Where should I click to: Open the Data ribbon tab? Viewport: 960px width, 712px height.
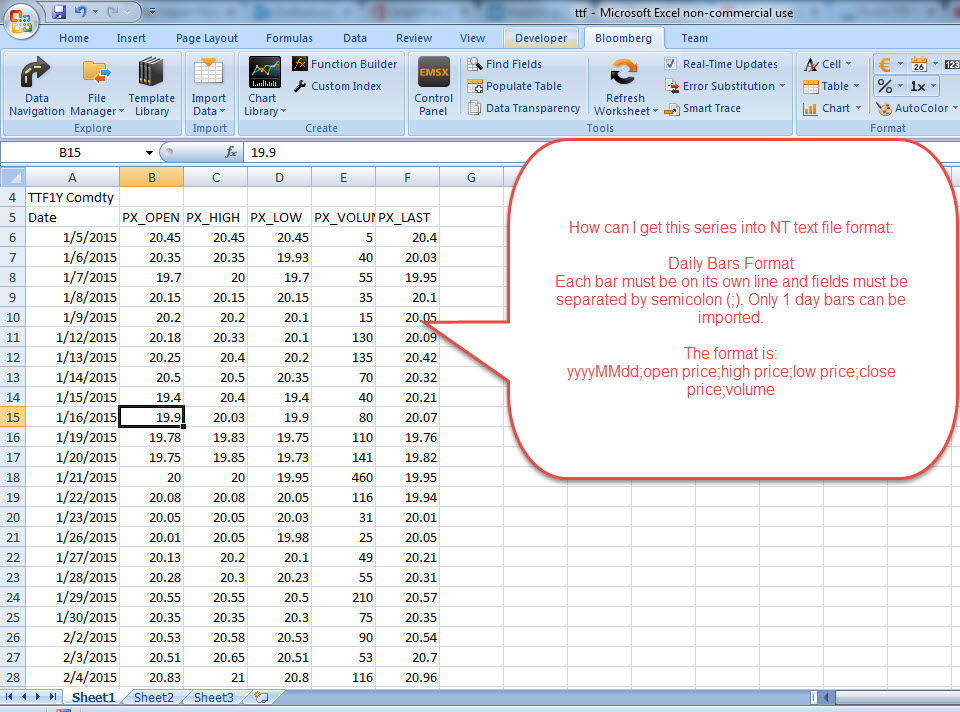click(355, 38)
